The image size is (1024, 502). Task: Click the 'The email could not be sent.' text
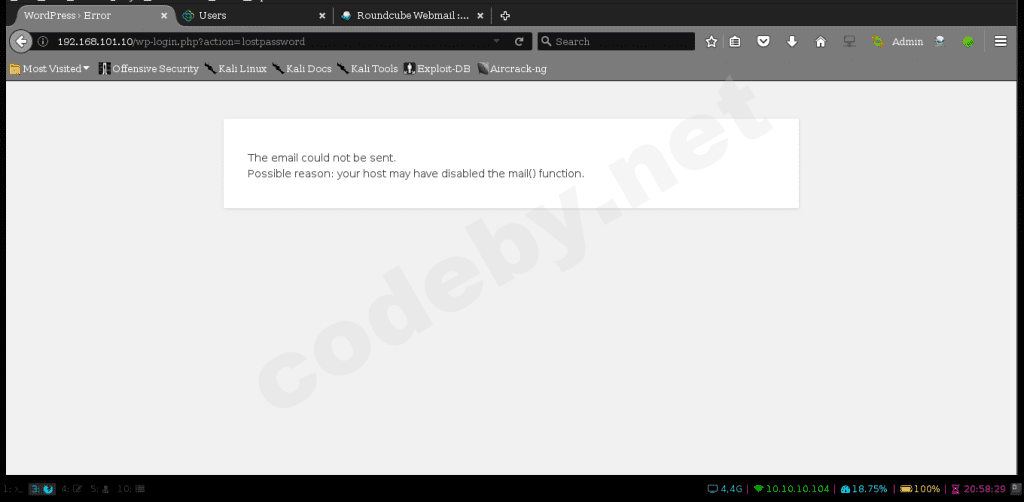click(322, 157)
